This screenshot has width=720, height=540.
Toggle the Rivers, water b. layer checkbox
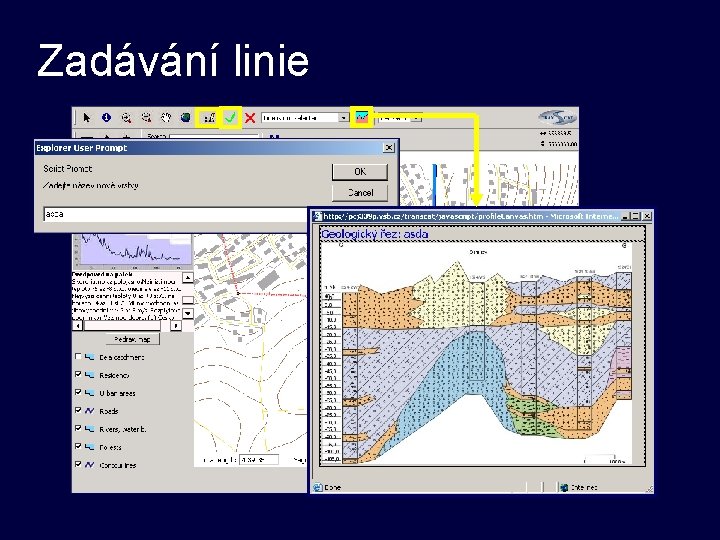78,428
